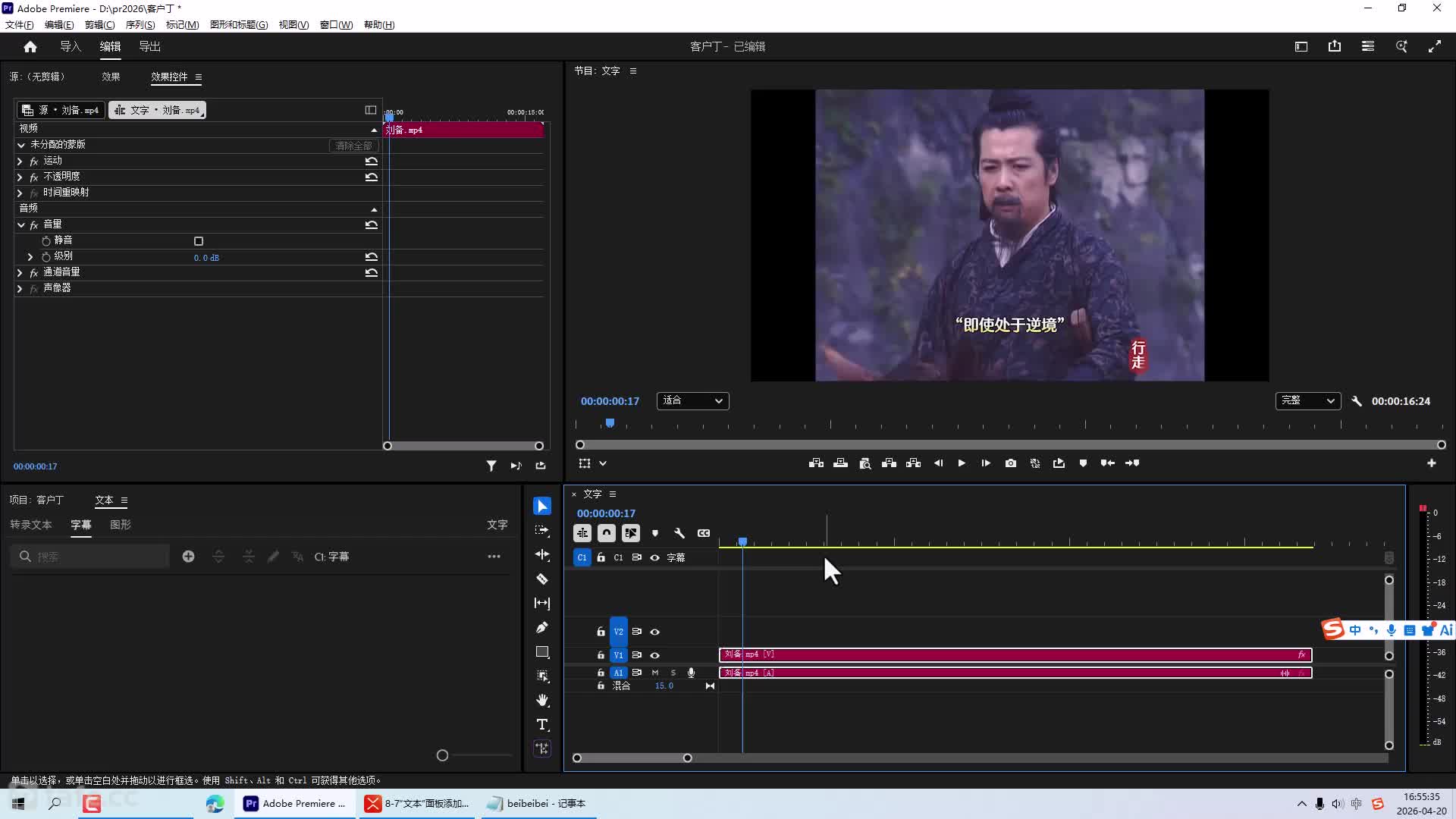
Task: Toggle animation stopwatch for 级别
Action: point(46,257)
